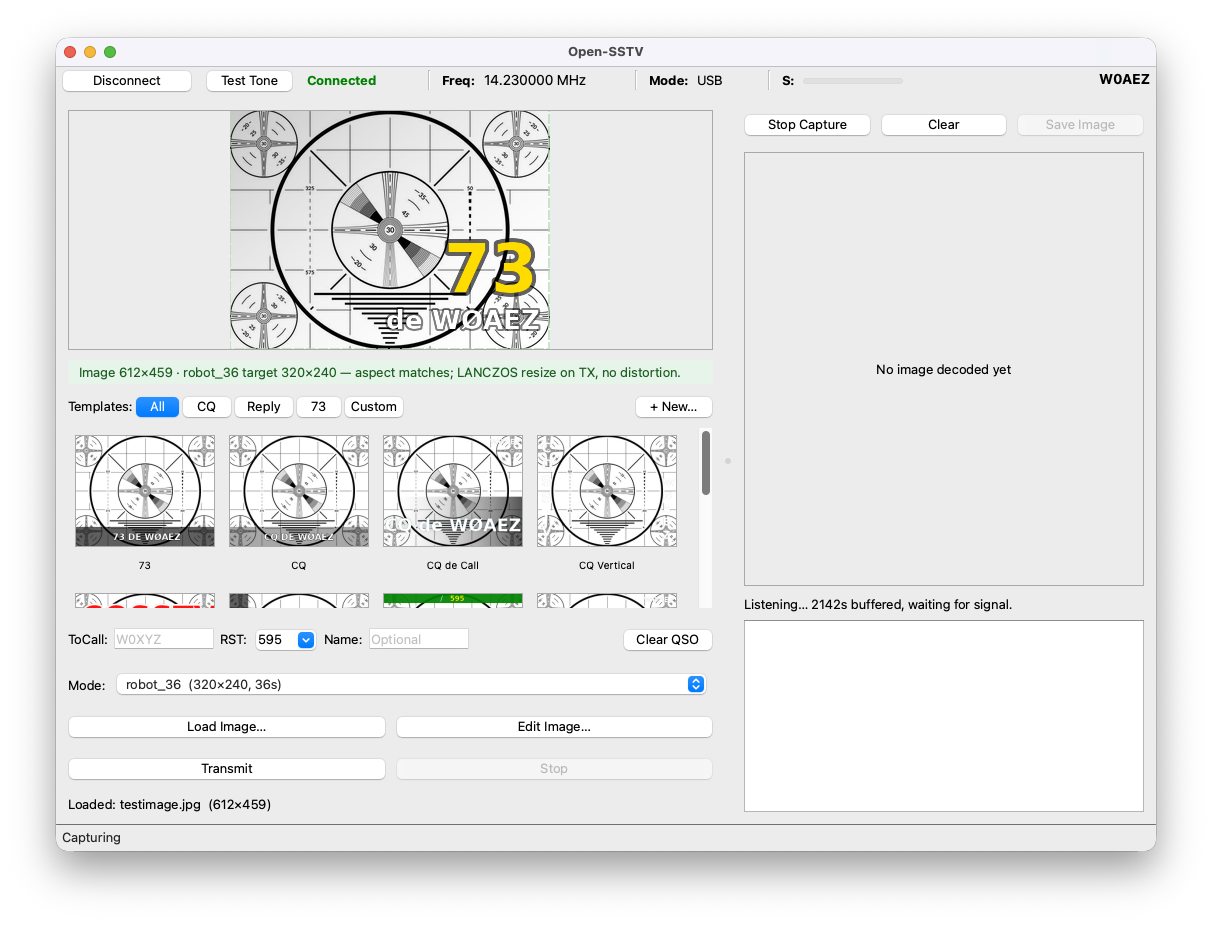Click the disabled Save Image button
The width and height of the screenshot is (1212, 925).
[x=1080, y=125]
